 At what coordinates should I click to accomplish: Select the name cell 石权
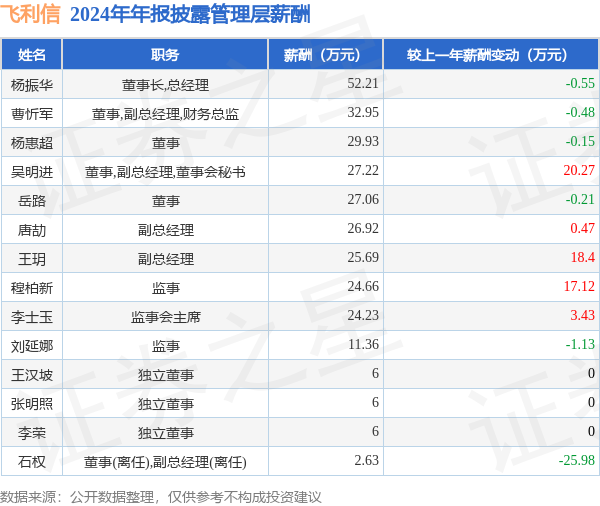point(32,462)
